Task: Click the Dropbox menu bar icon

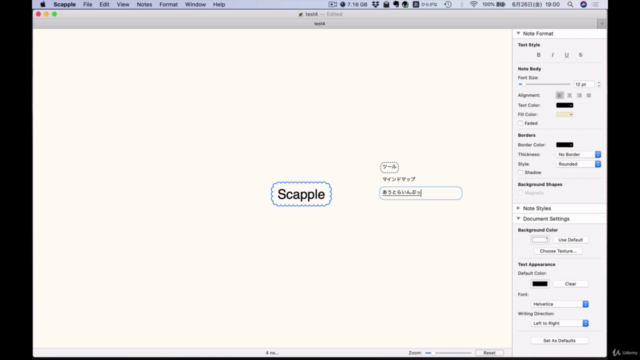Action: point(376,4)
